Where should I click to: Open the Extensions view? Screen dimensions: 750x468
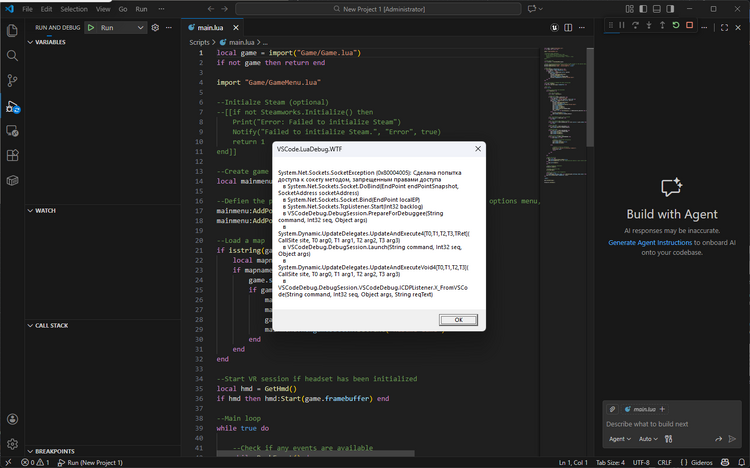coord(12,156)
